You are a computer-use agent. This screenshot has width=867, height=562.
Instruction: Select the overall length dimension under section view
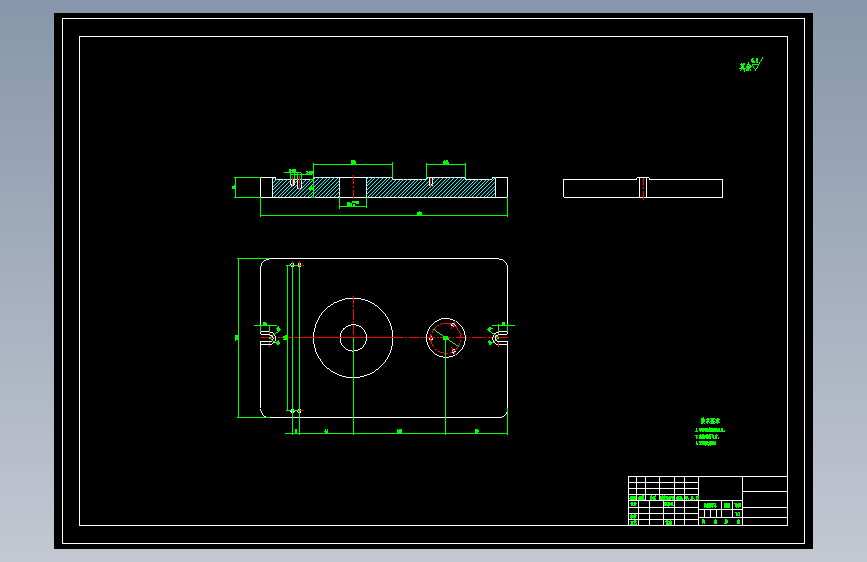pyautogui.click(x=384, y=215)
